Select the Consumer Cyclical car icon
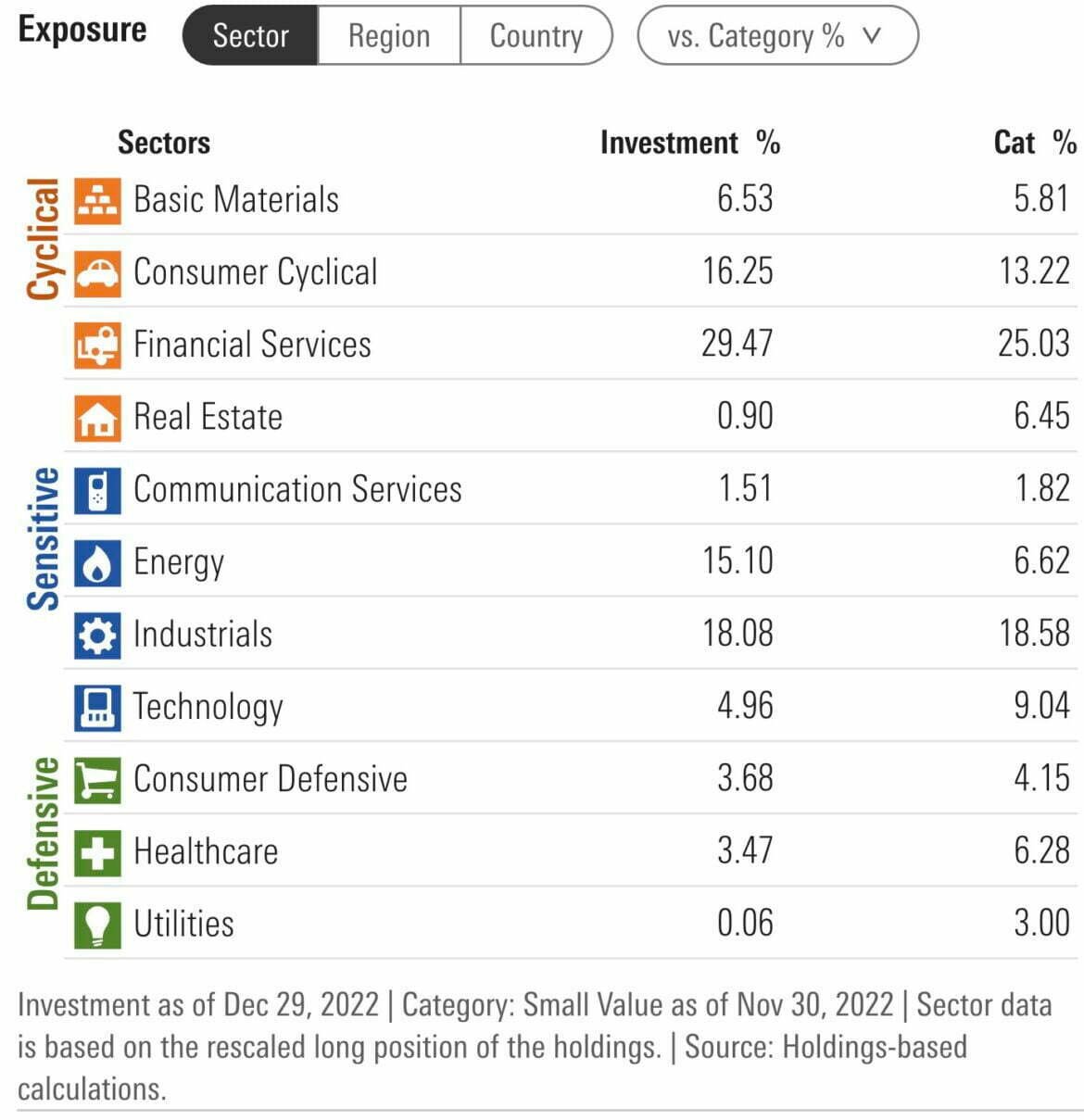The width and height of the screenshot is (1084, 1120). (96, 271)
